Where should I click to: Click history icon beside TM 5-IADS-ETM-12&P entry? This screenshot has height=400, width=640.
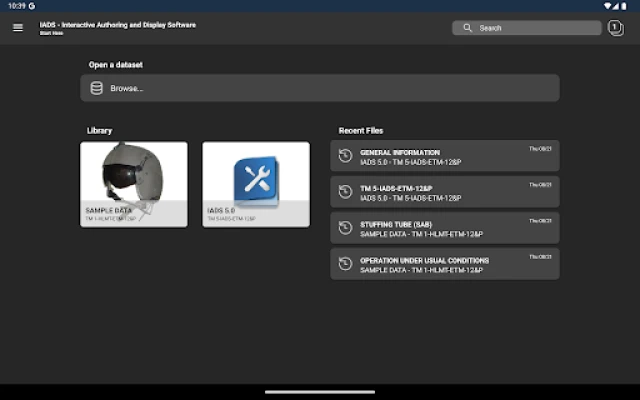click(345, 192)
